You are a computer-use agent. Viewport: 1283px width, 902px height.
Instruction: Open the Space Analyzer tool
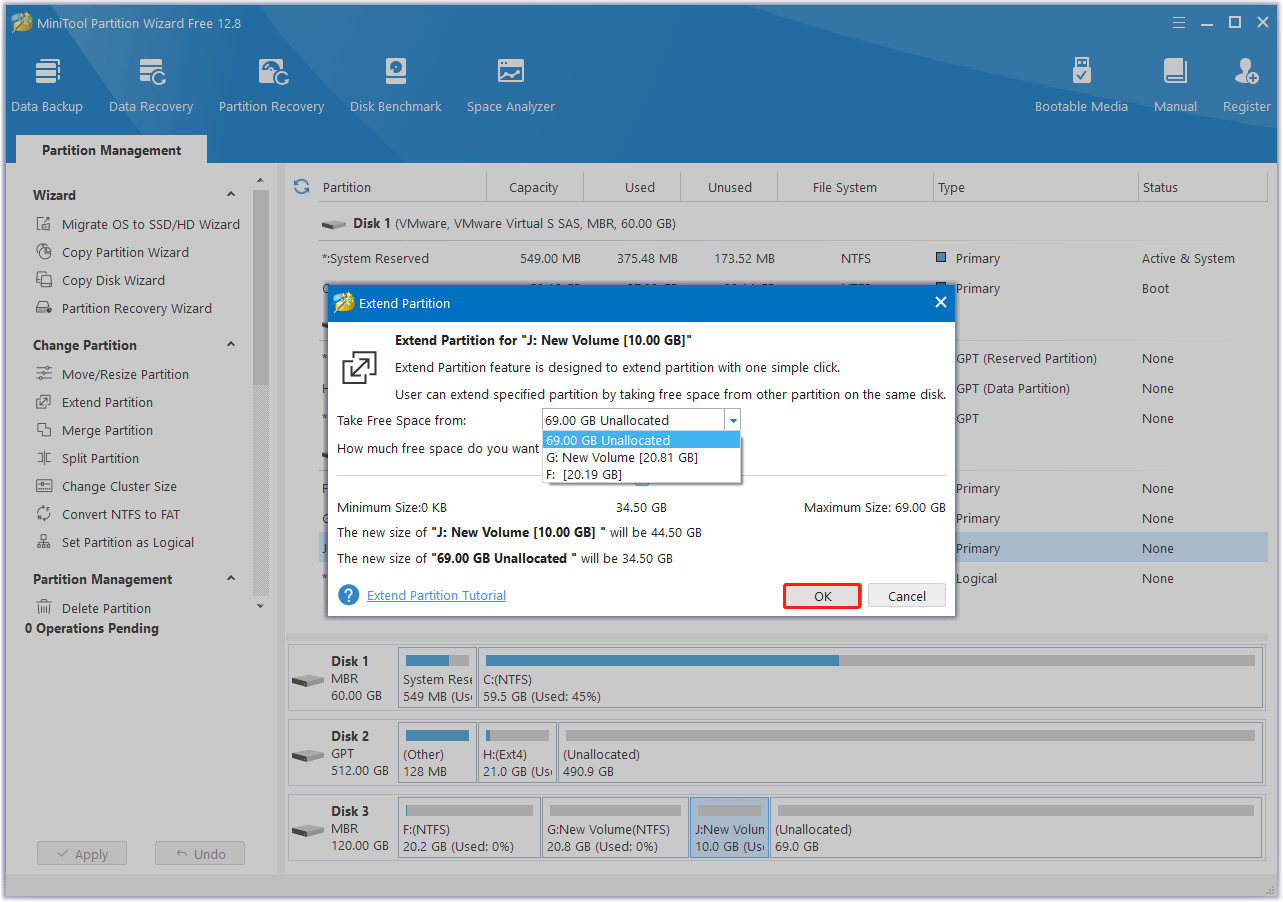(511, 85)
